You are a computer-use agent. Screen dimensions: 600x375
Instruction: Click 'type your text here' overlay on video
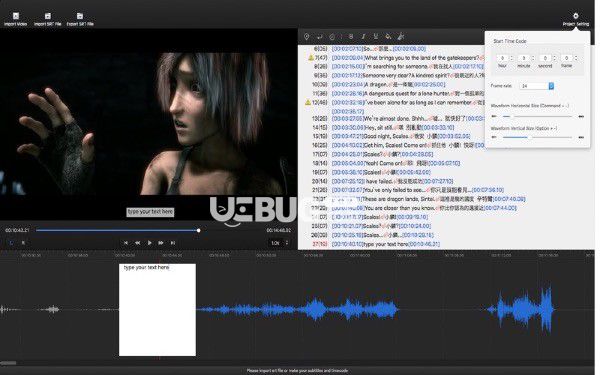click(150, 212)
